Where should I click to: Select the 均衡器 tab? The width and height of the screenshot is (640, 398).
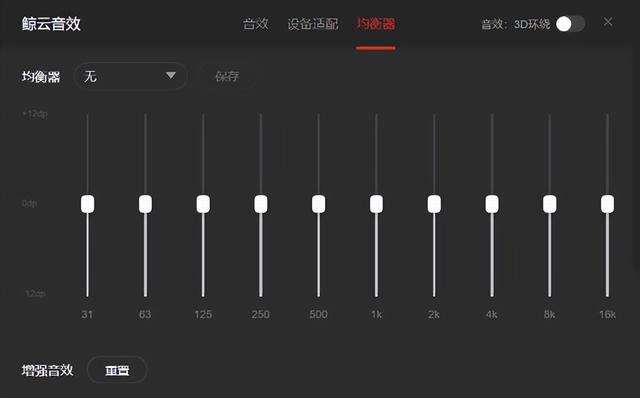coord(376,24)
